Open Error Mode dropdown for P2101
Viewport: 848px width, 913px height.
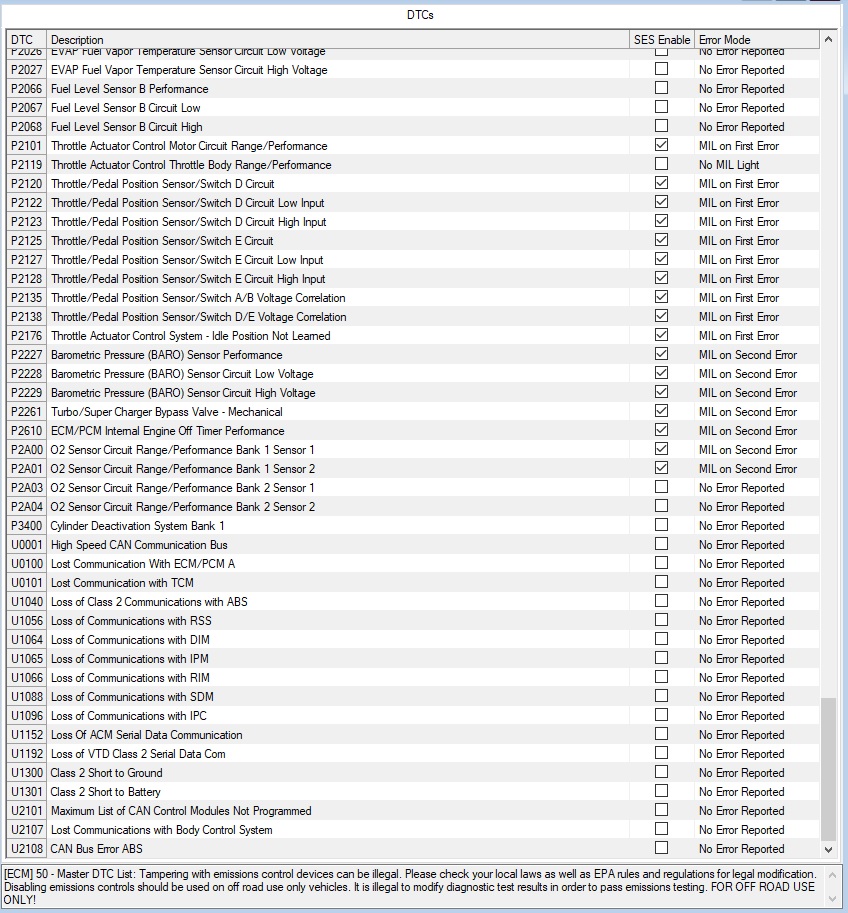[x=757, y=146]
